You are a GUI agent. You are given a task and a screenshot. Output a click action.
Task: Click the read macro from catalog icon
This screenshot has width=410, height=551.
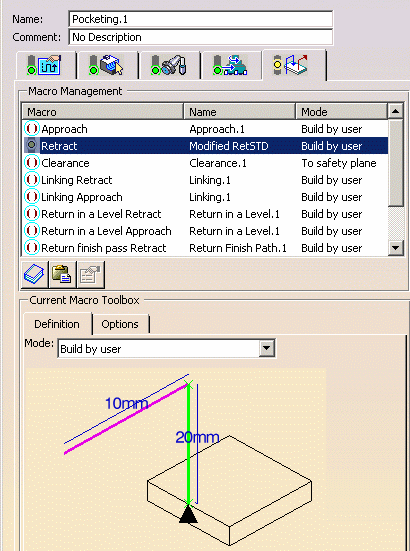point(34,275)
